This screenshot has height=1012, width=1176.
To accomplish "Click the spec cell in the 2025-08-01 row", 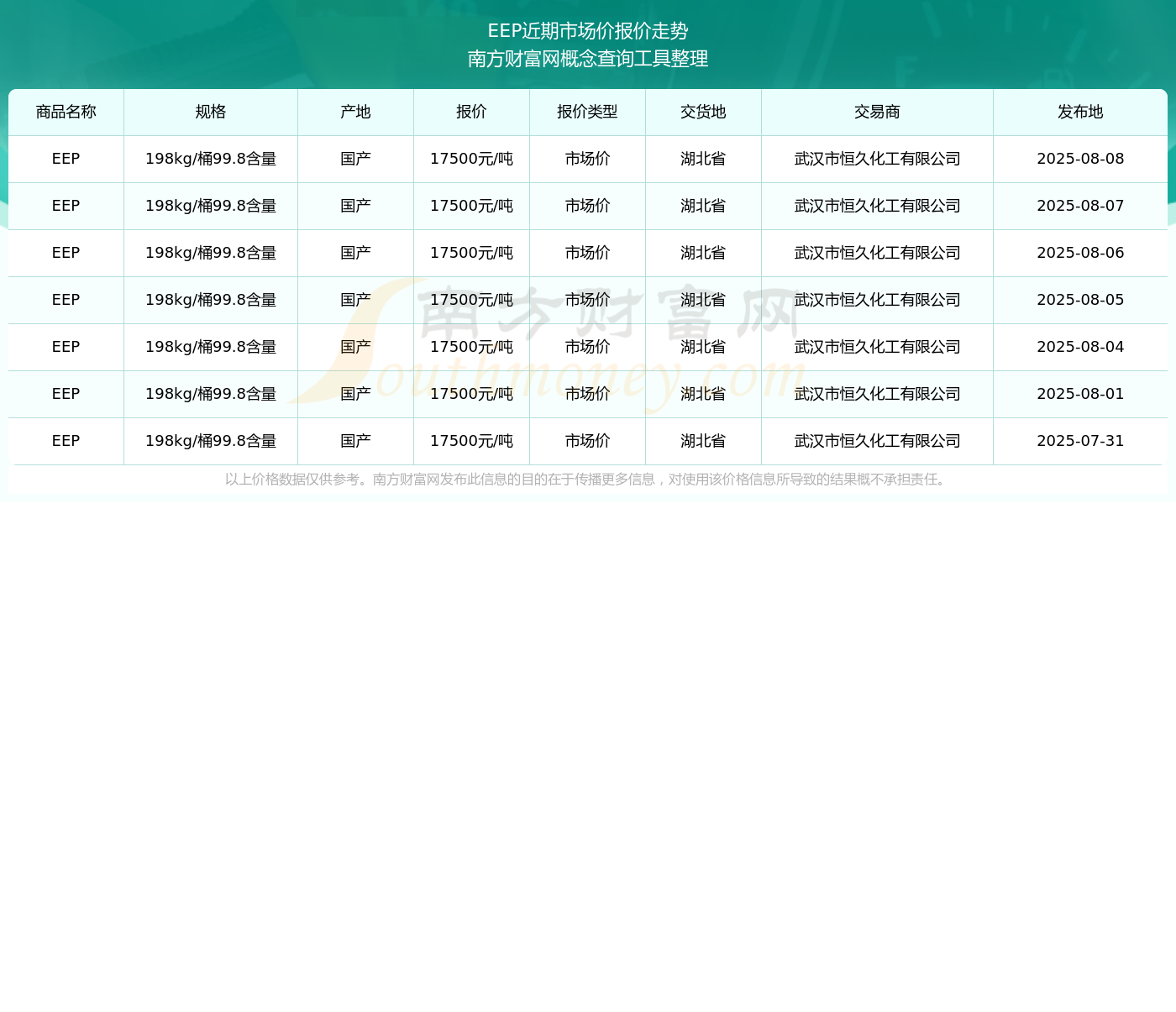I will coord(211,394).
